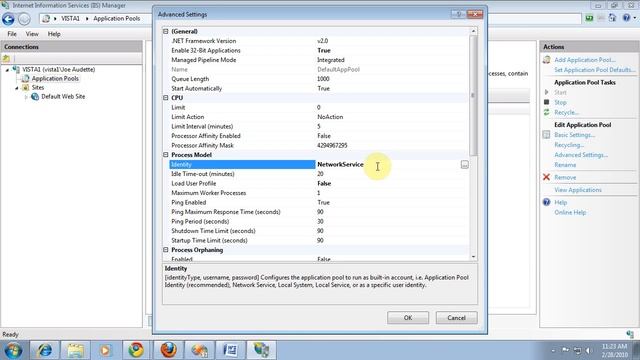The height and width of the screenshot is (360, 640).
Task: Collapse the Sites tree node
Action: (17, 88)
